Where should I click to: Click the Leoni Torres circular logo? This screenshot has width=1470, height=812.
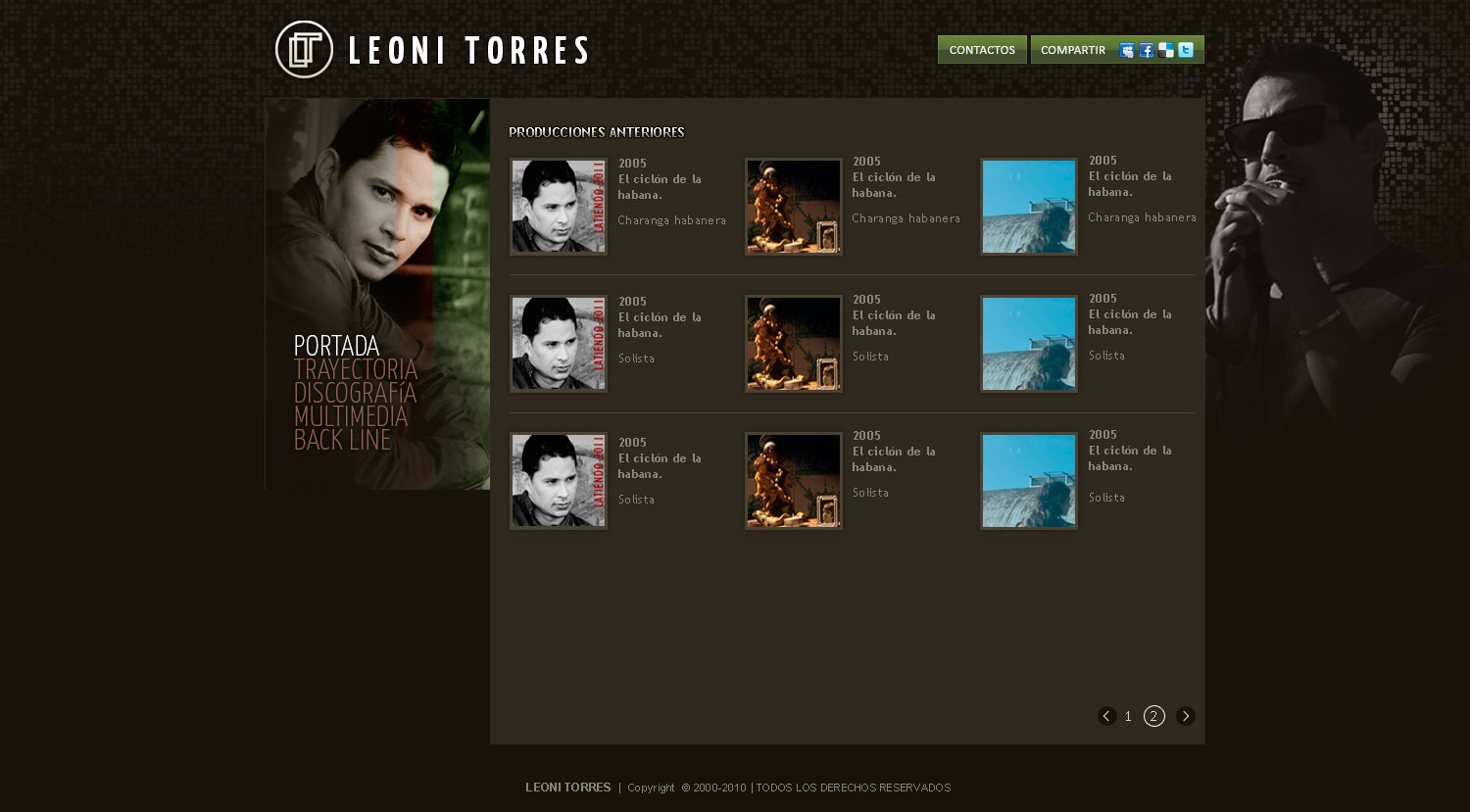[305, 49]
